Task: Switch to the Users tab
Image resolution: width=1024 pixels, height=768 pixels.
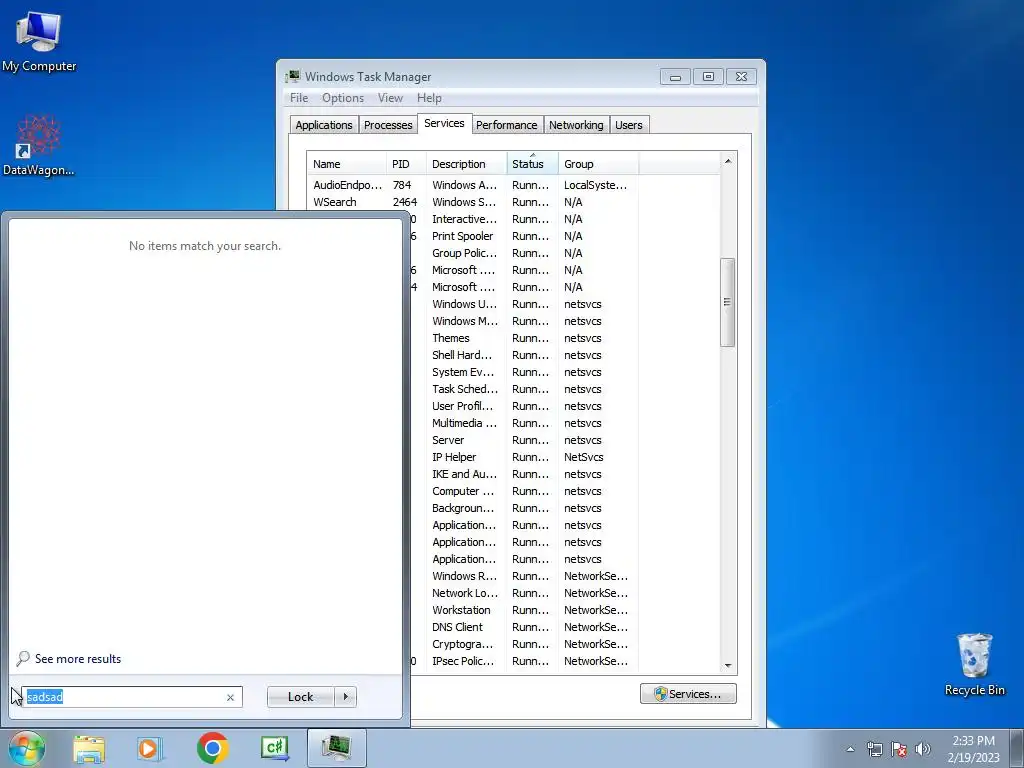Action: coord(628,125)
